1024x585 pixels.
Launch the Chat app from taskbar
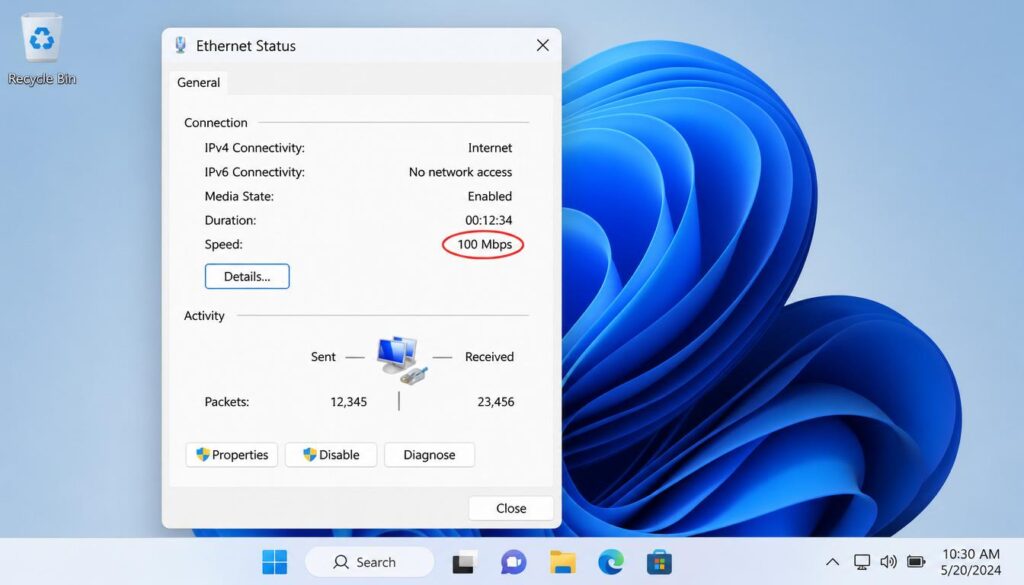coord(513,562)
